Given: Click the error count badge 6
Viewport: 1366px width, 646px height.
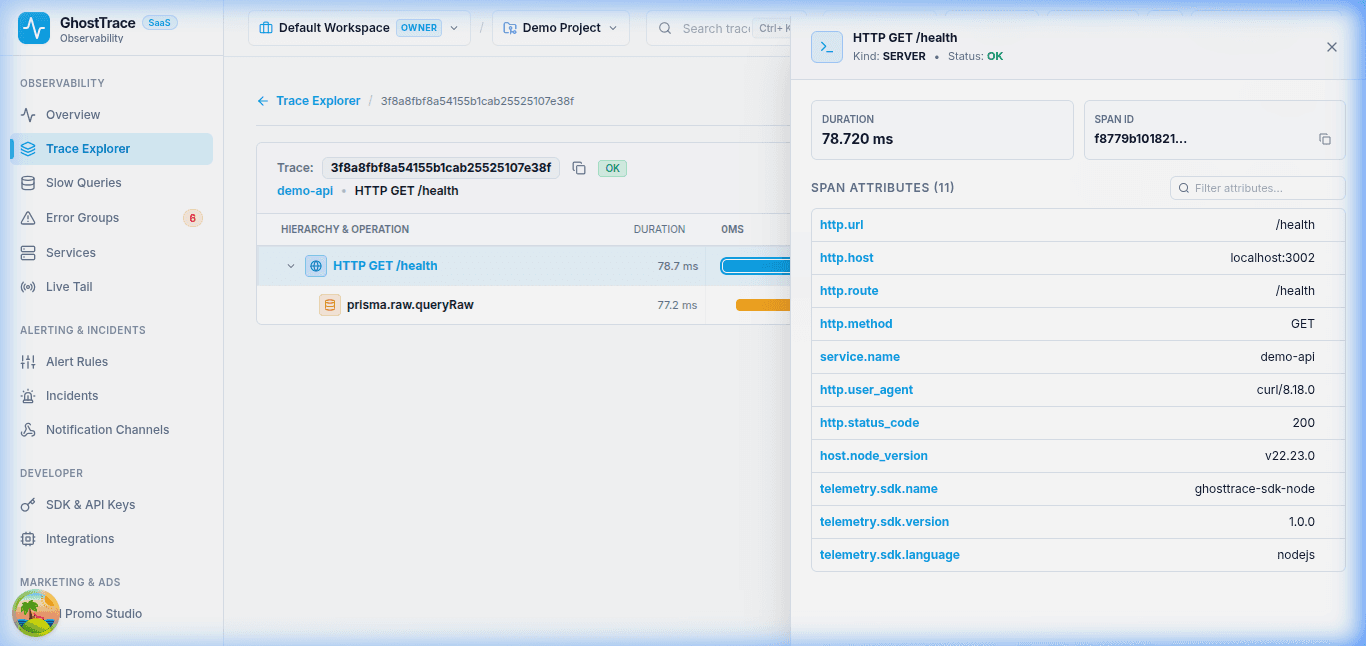Looking at the screenshot, I should (192, 218).
